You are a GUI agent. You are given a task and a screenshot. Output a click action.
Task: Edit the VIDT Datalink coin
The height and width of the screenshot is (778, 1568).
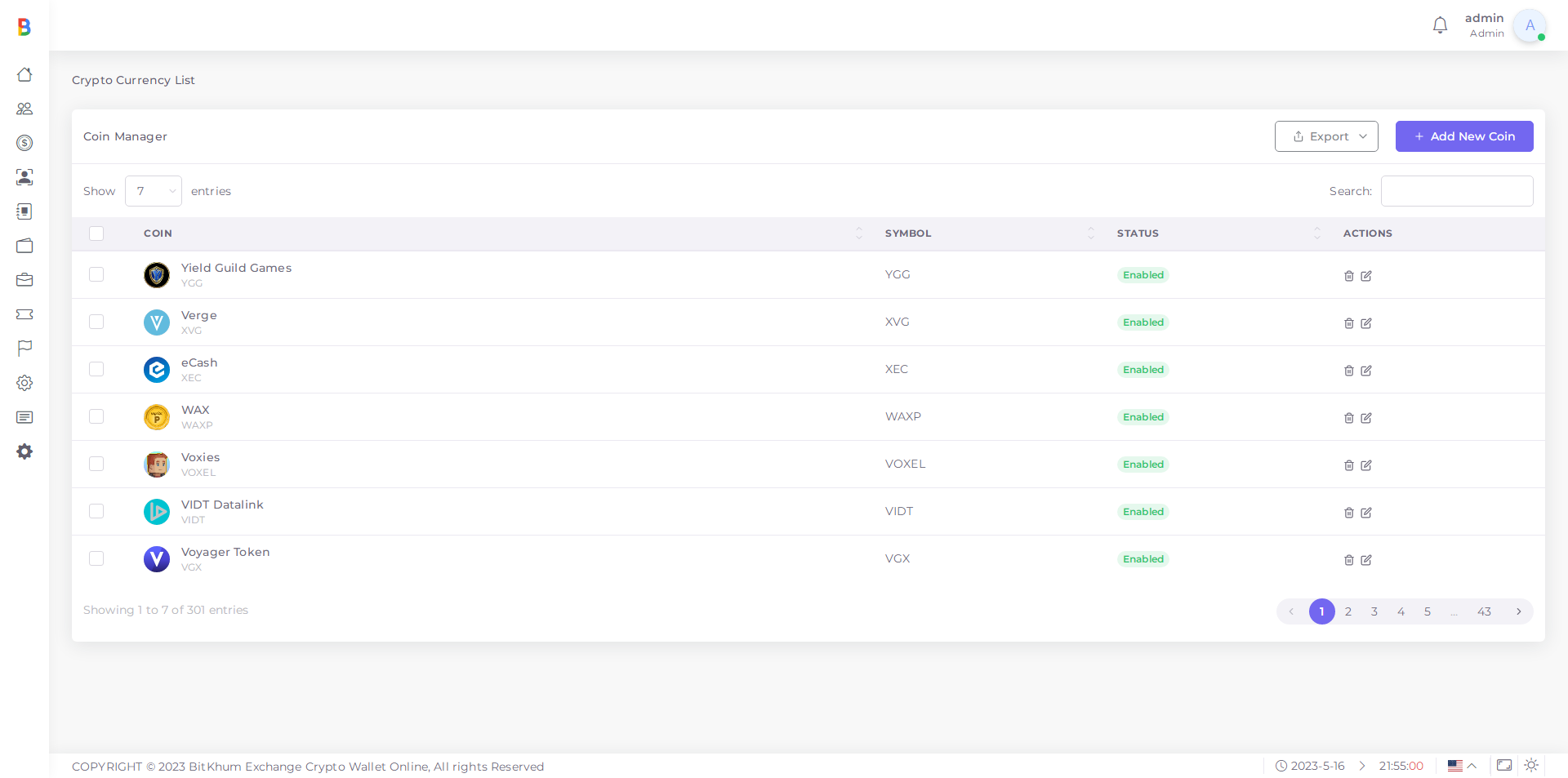click(x=1366, y=513)
